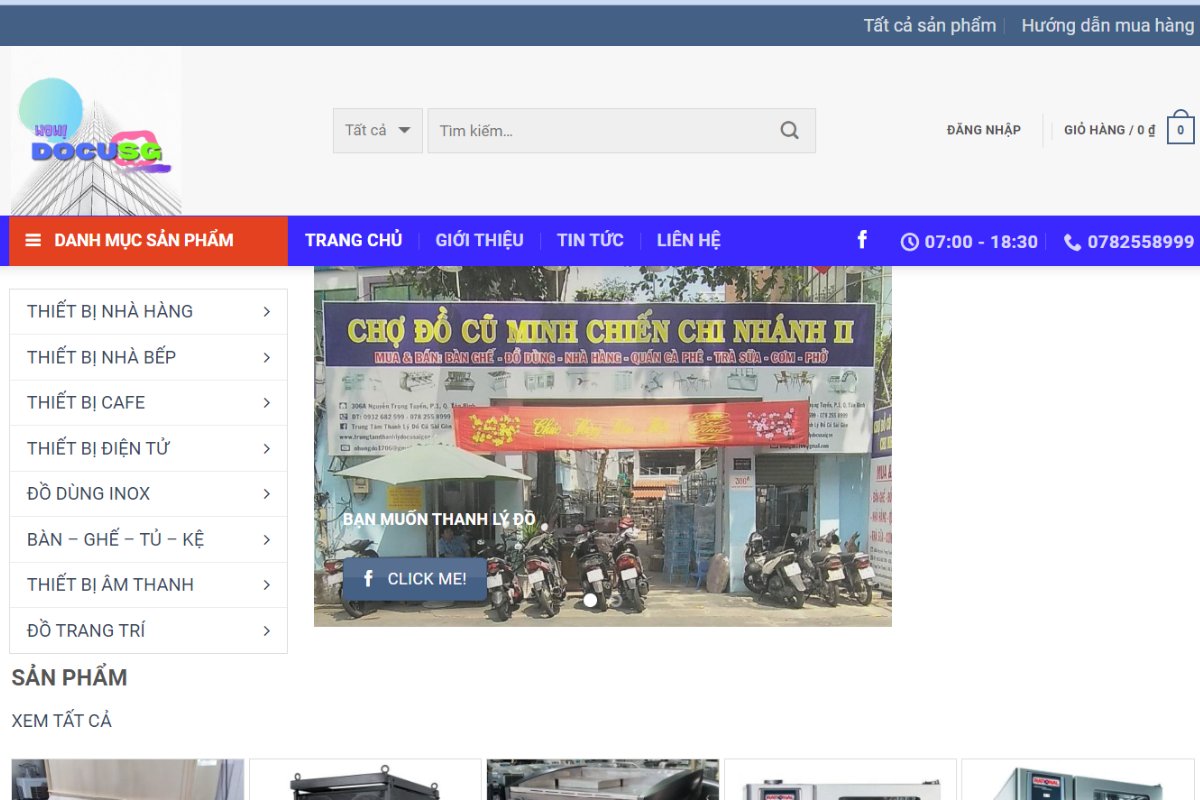Image resolution: width=1200 pixels, height=800 pixels.
Task: Click phone number 0782558999
Action: 1140,242
